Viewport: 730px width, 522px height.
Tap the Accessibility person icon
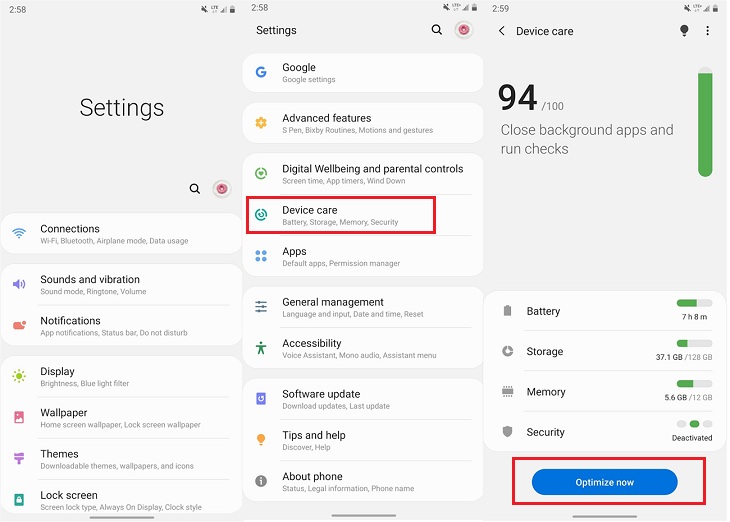pos(261,348)
